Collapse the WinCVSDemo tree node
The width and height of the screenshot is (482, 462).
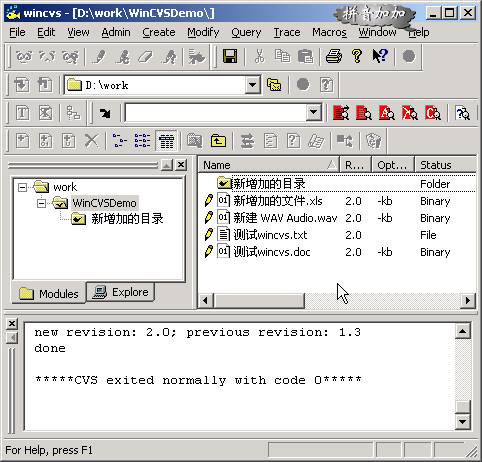click(x=41, y=203)
